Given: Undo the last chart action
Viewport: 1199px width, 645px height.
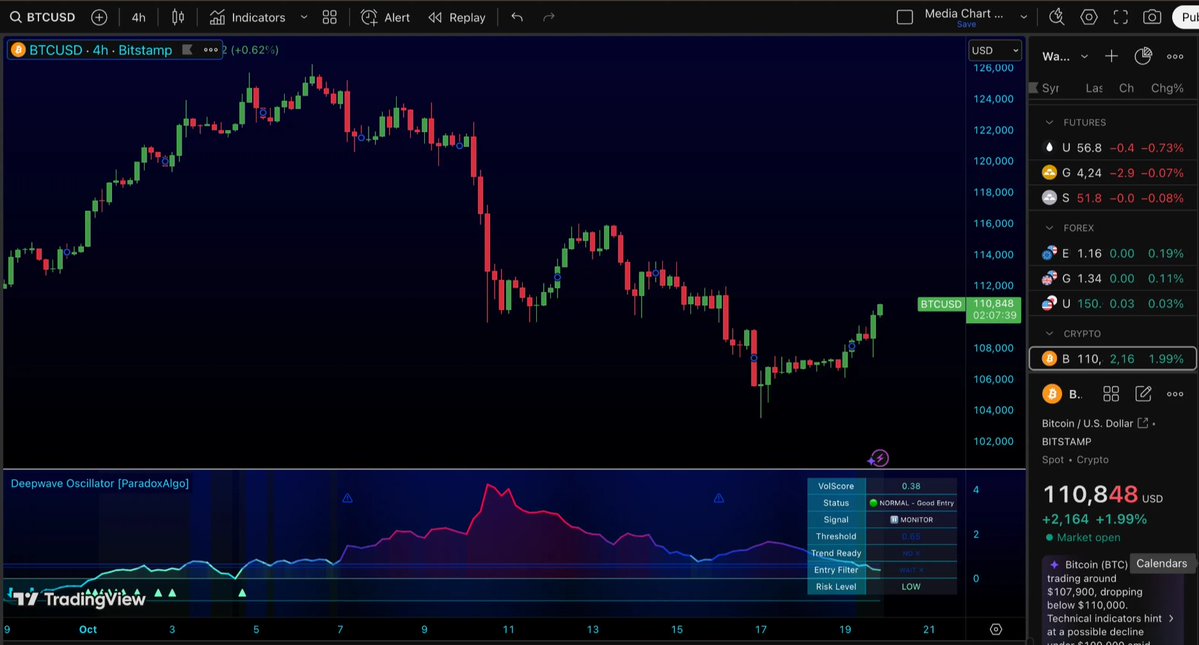Looking at the screenshot, I should click(517, 17).
